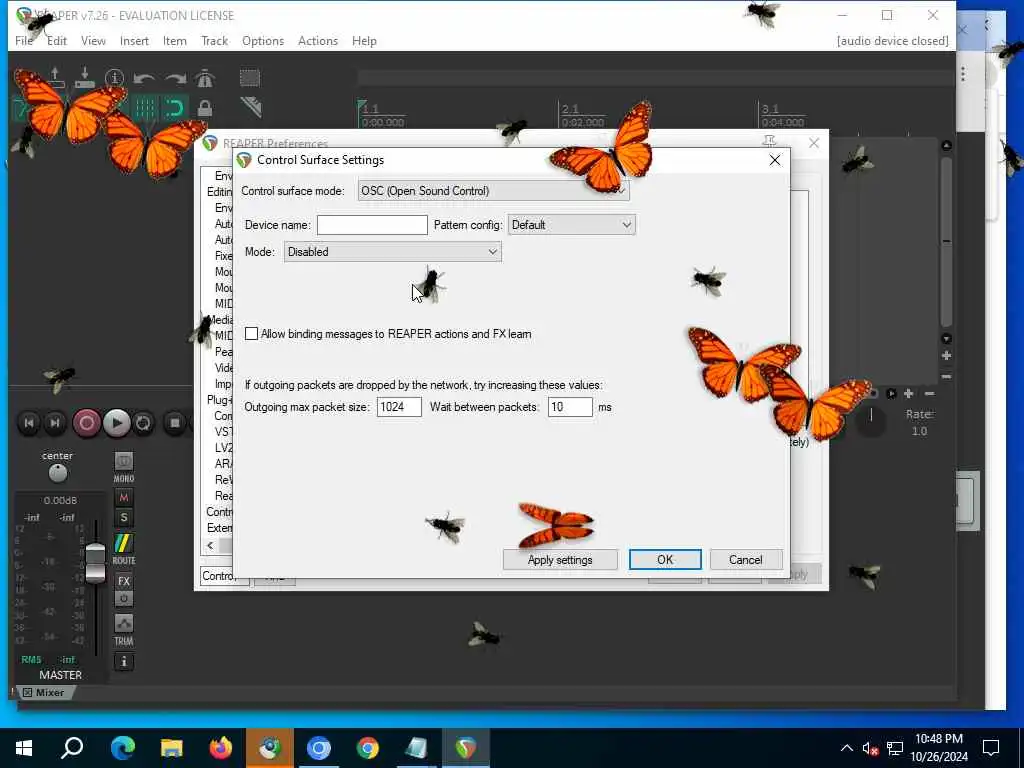1024x768 pixels.
Task: Toggle the locking padlock icon
Action: 205,108
